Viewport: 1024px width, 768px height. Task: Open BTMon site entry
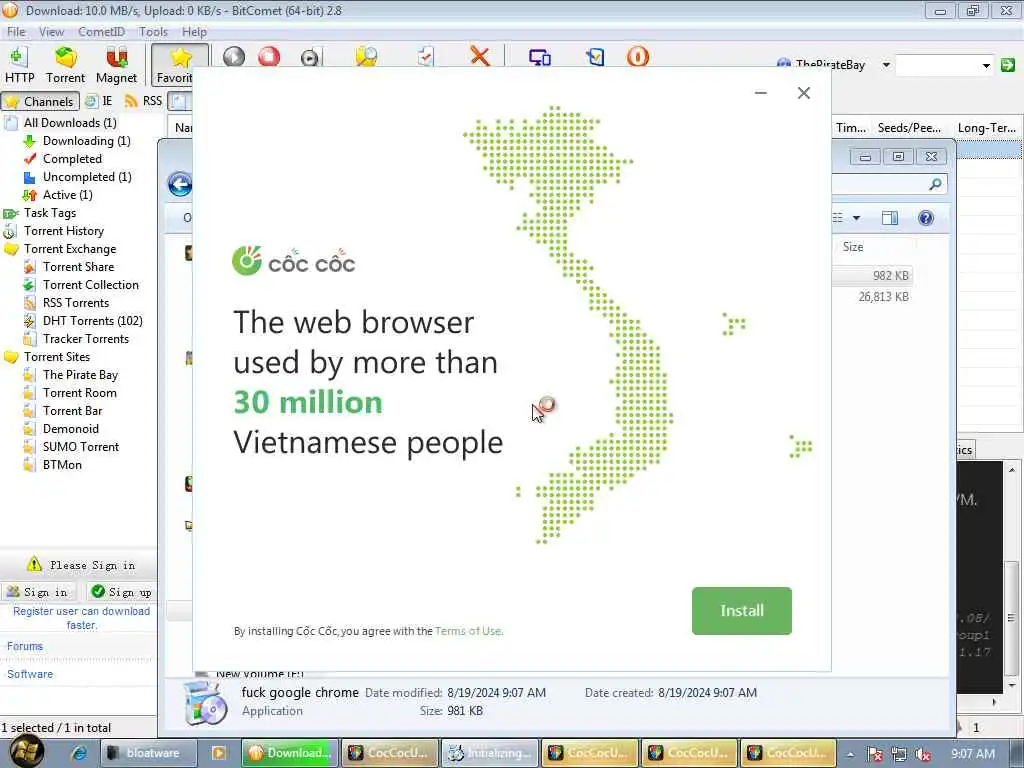pos(62,465)
